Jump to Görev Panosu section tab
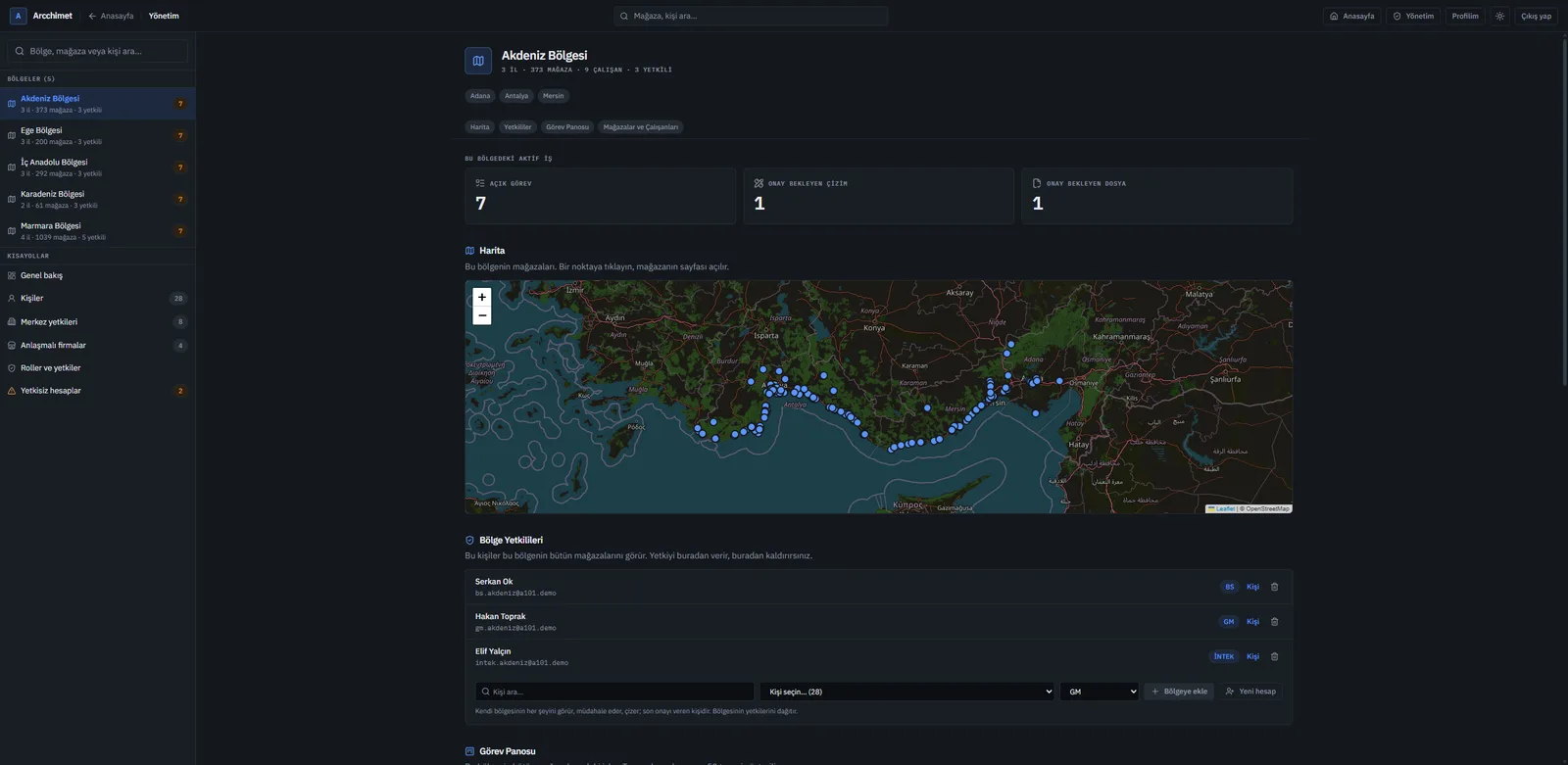Image resolution: width=1568 pixels, height=765 pixels. tap(567, 127)
